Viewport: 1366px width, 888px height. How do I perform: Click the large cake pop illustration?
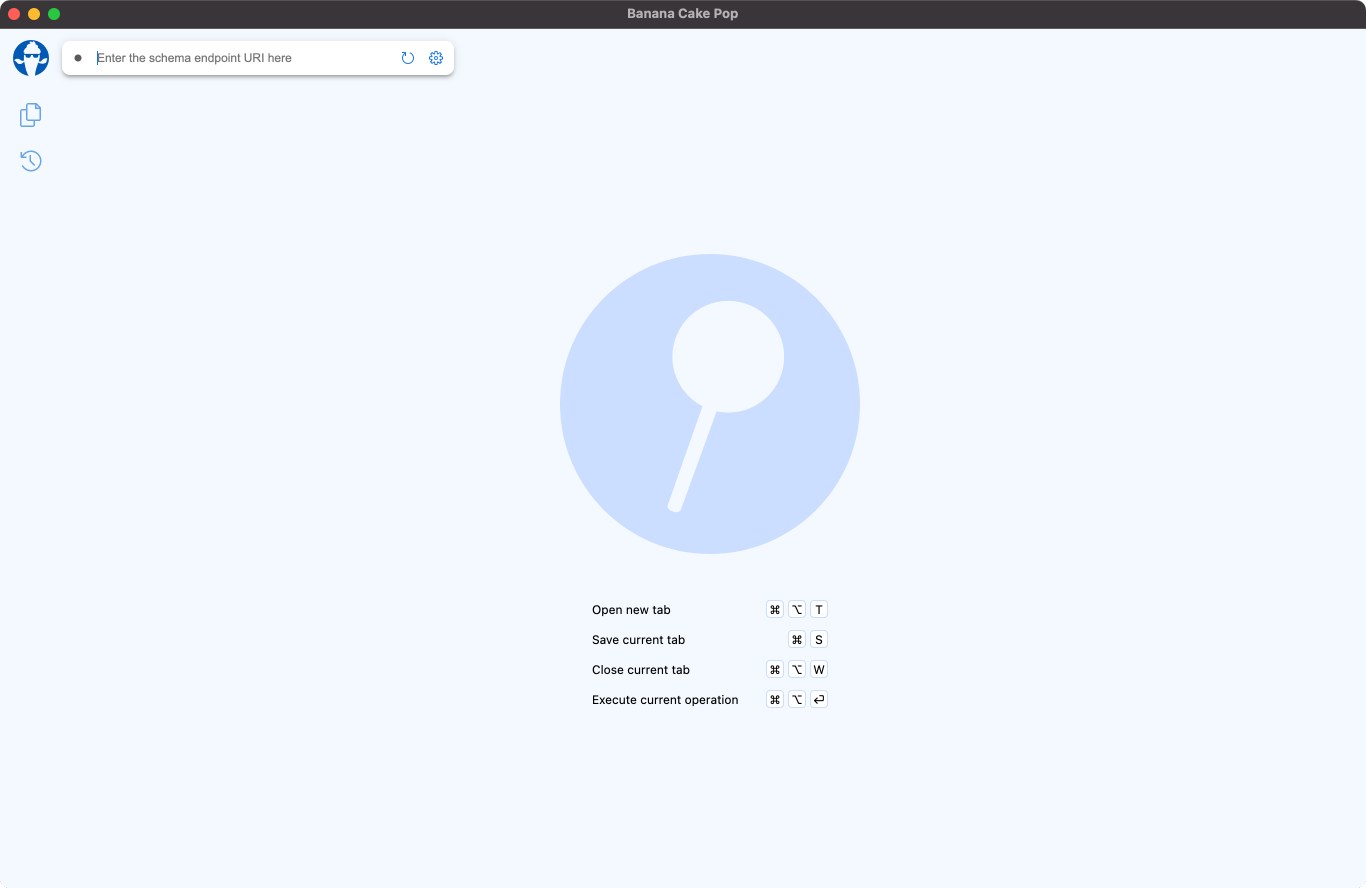[x=710, y=404]
